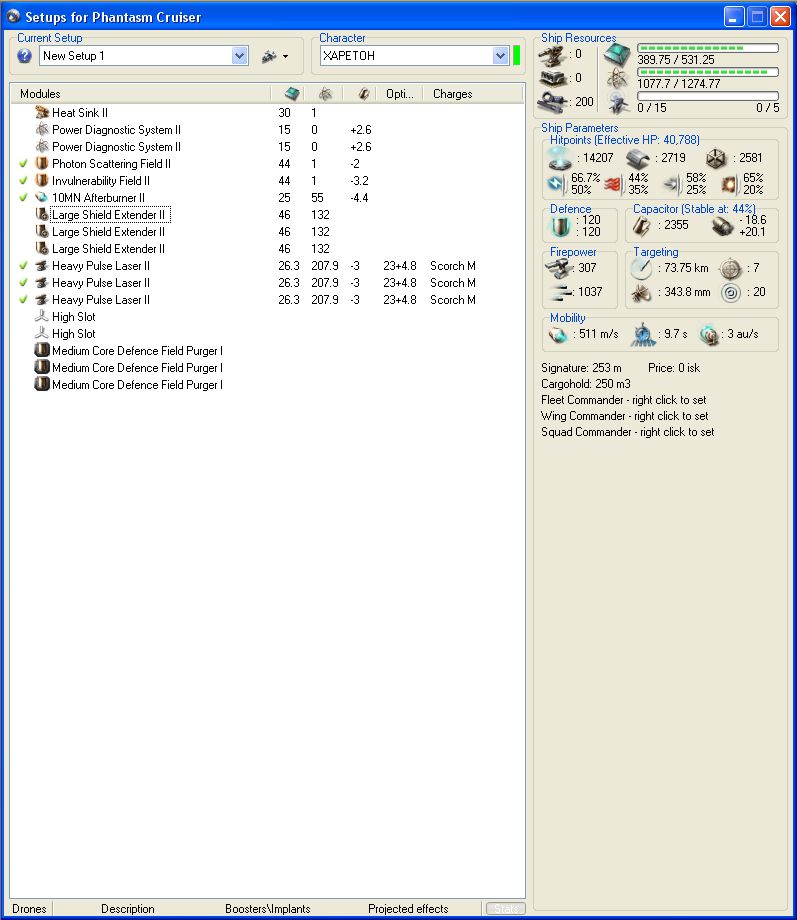Click the blue help question mark icon
The image size is (797, 920).
click(24, 56)
